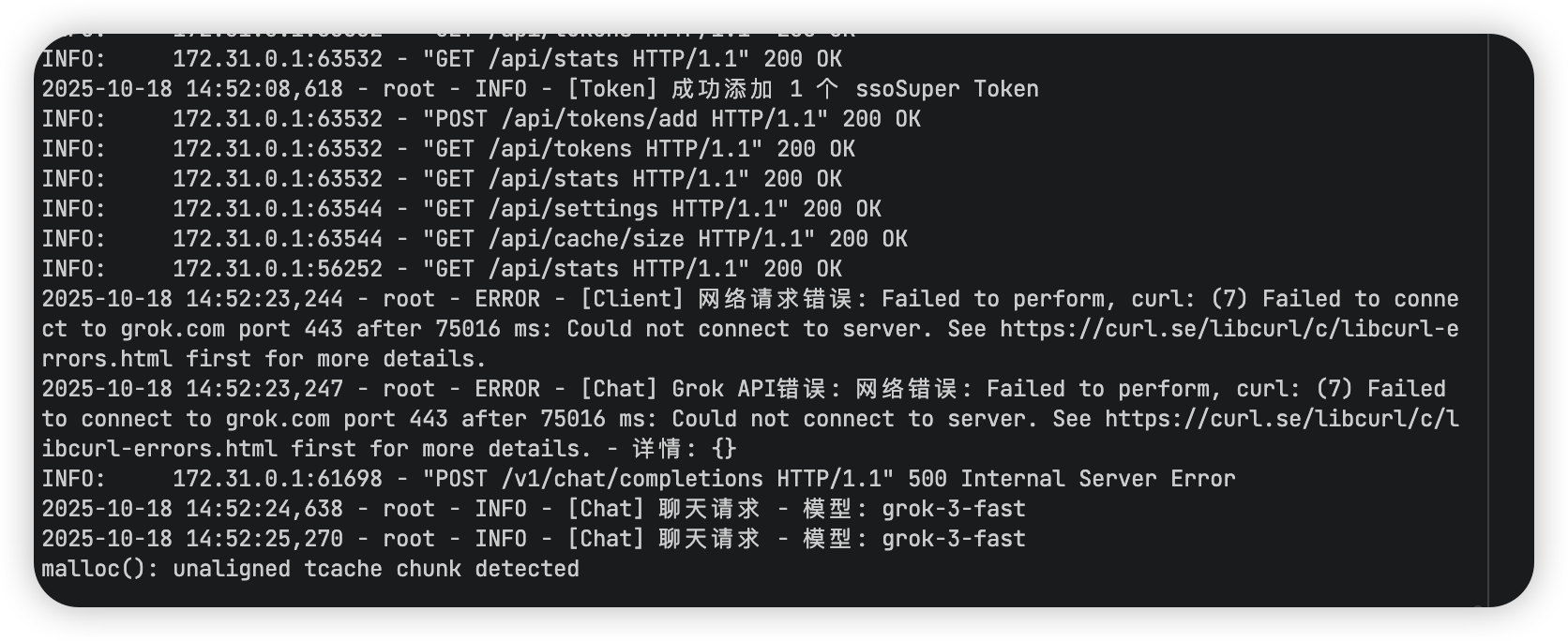Select the GET /api/settings log entry
1568x641 pixels.
(461, 209)
